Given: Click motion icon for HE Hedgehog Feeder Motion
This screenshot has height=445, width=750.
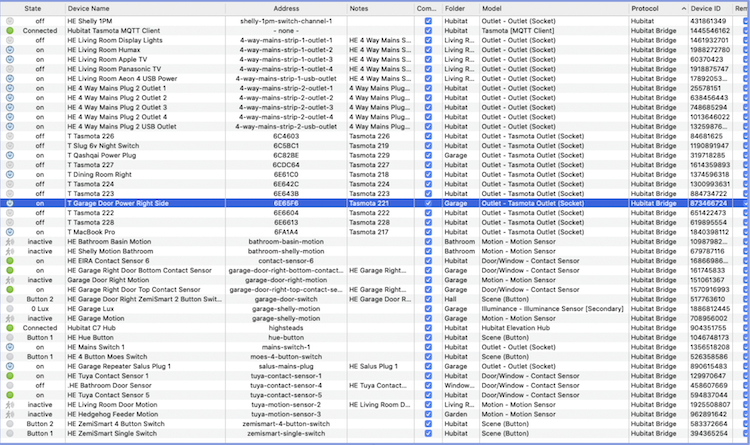Looking at the screenshot, I should tap(10, 414).
